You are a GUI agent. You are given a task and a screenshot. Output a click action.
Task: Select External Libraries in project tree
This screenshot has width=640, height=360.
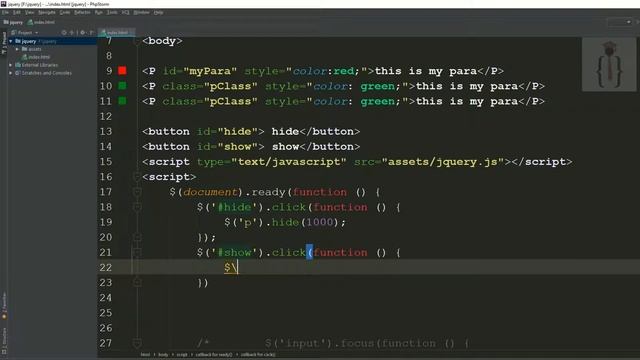click(x=36, y=65)
